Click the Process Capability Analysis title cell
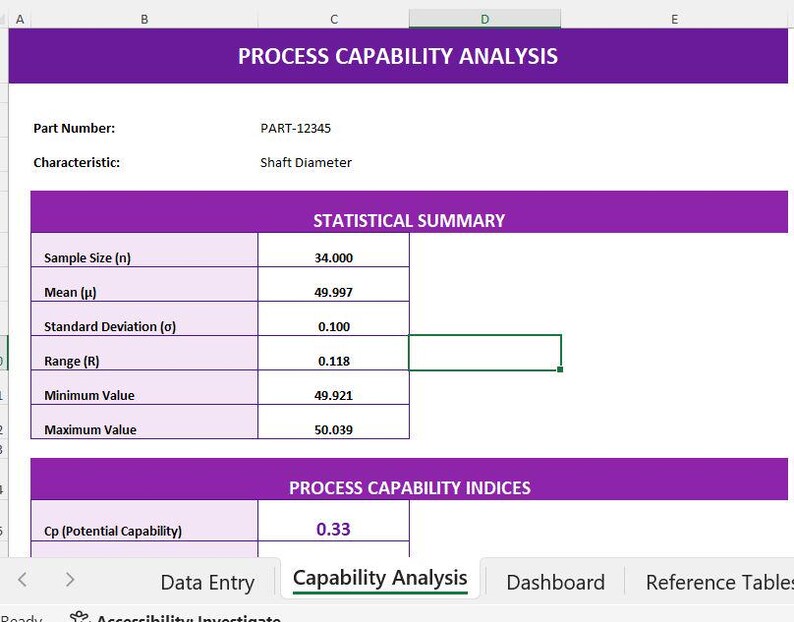Viewport: 794px width, 622px height. click(x=398, y=56)
